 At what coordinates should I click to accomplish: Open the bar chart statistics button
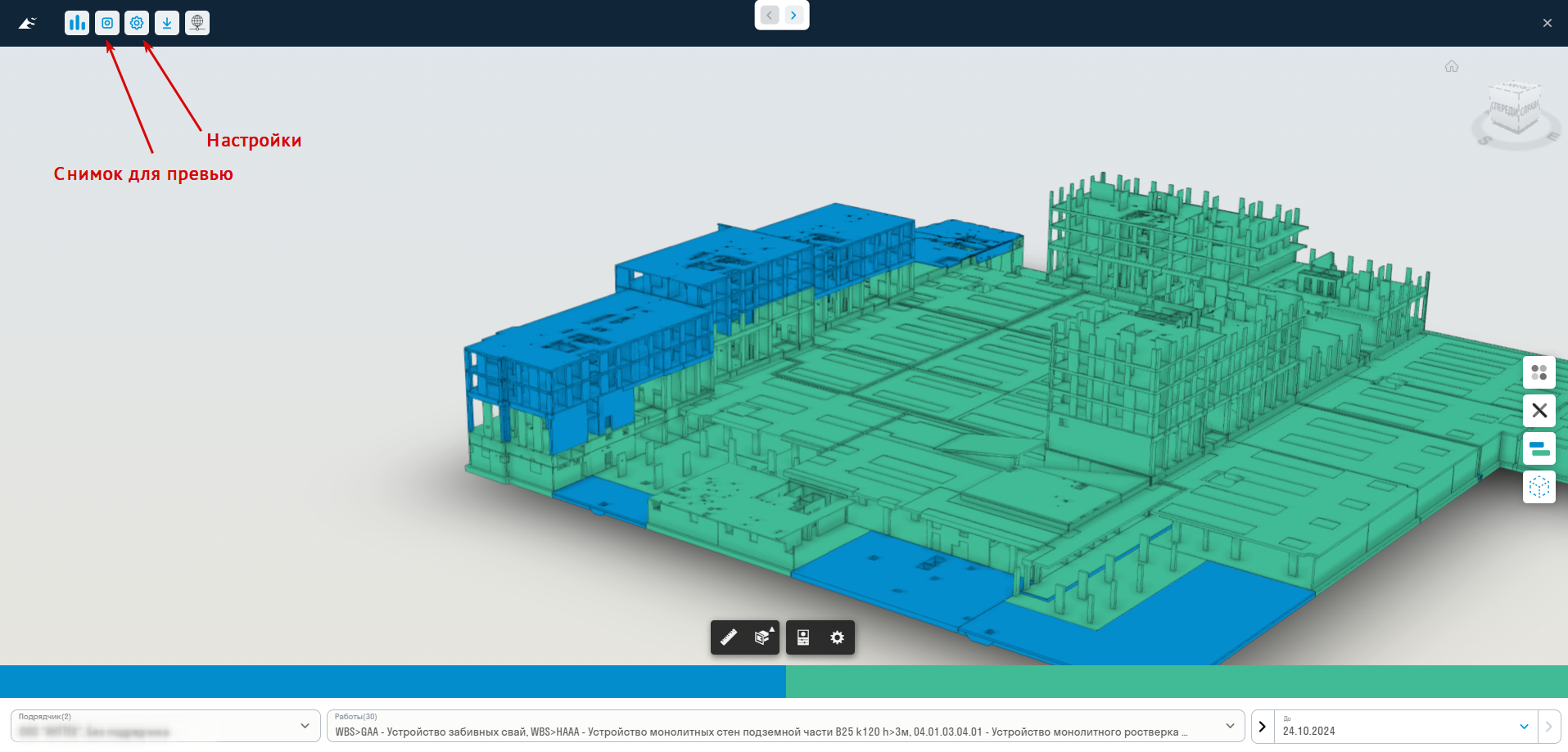click(77, 23)
